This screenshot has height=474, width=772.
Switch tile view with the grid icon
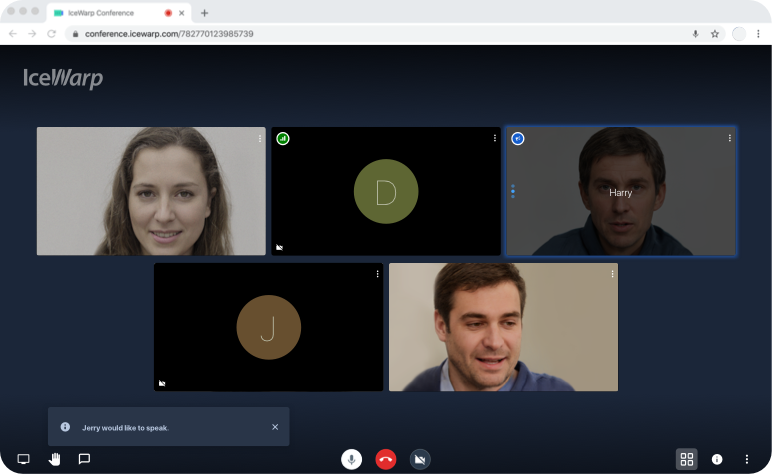687,459
